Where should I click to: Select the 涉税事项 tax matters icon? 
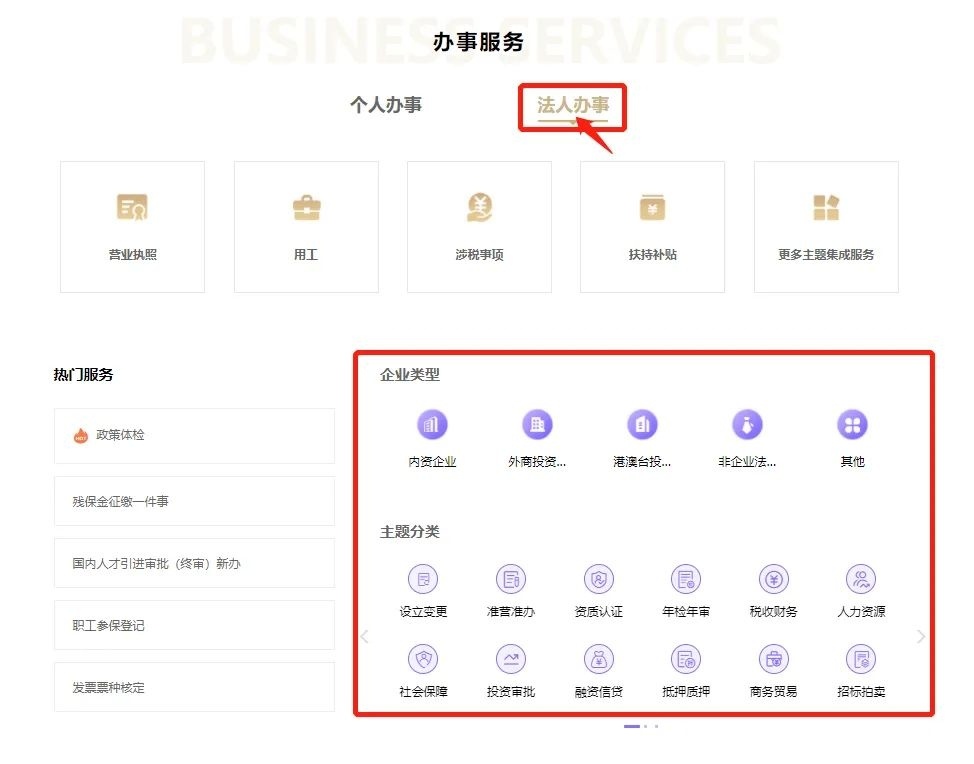click(x=479, y=208)
